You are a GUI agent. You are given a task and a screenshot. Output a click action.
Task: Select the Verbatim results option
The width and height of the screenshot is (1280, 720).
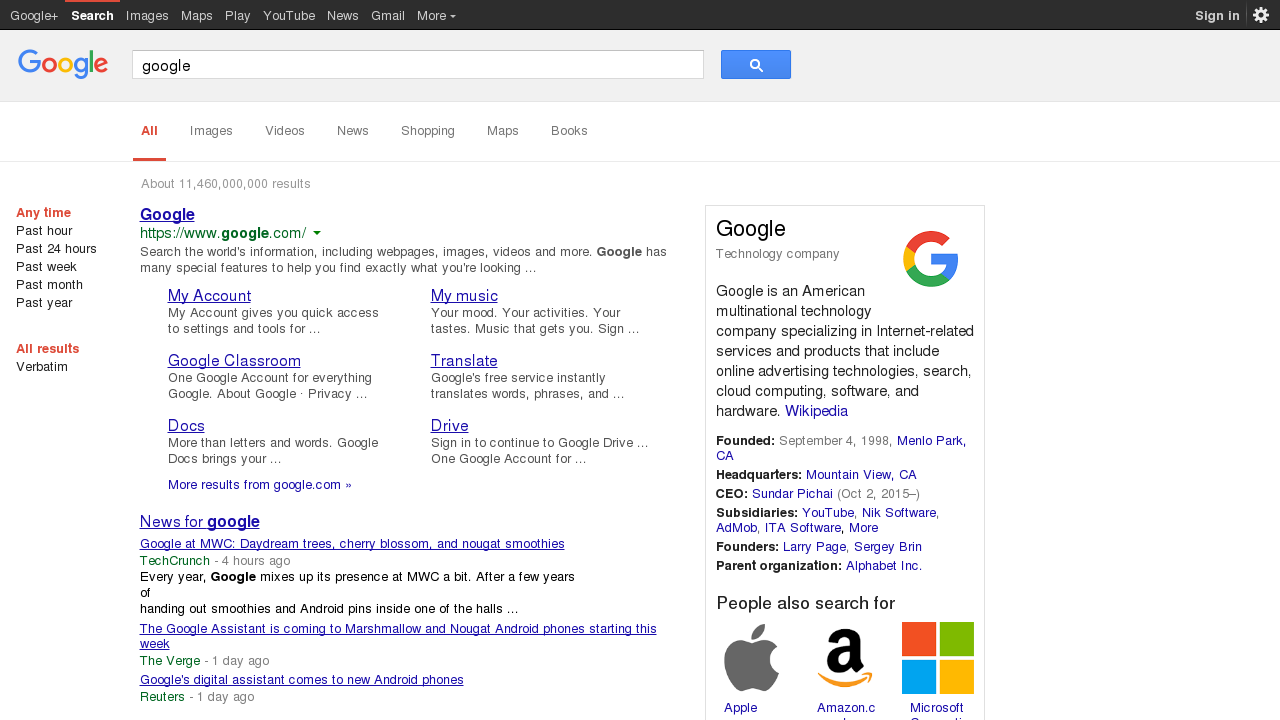(x=42, y=367)
